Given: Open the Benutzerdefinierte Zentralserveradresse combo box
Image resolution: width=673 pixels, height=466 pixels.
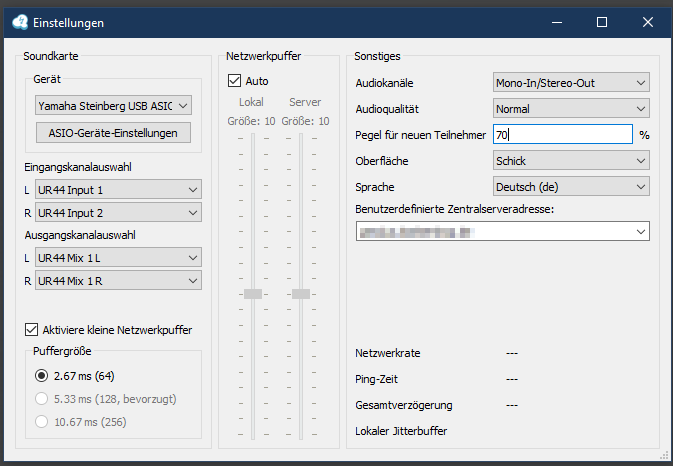Looking at the screenshot, I should (x=503, y=232).
